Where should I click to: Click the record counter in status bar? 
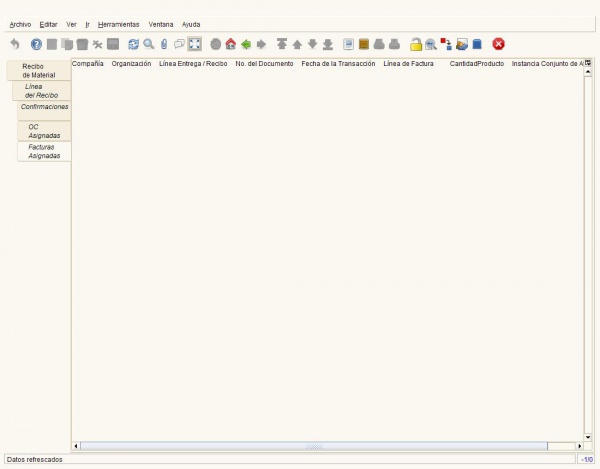[586, 459]
